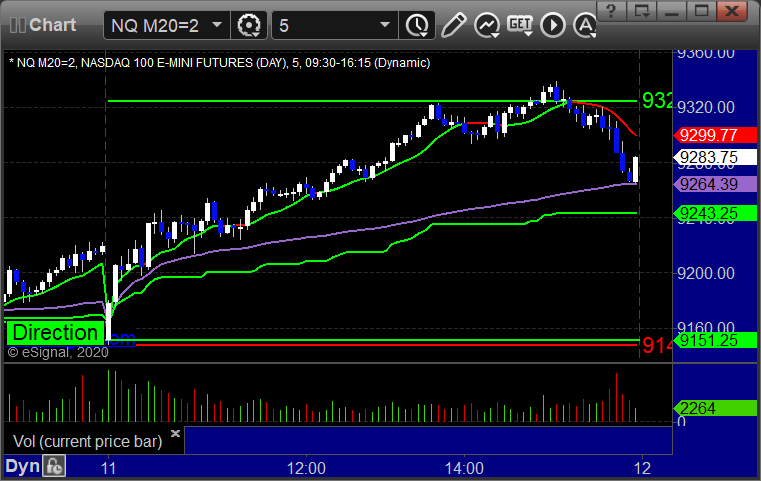Viewport: 761px width, 481px height.
Task: Click the play replay button
Action: (x=553, y=25)
